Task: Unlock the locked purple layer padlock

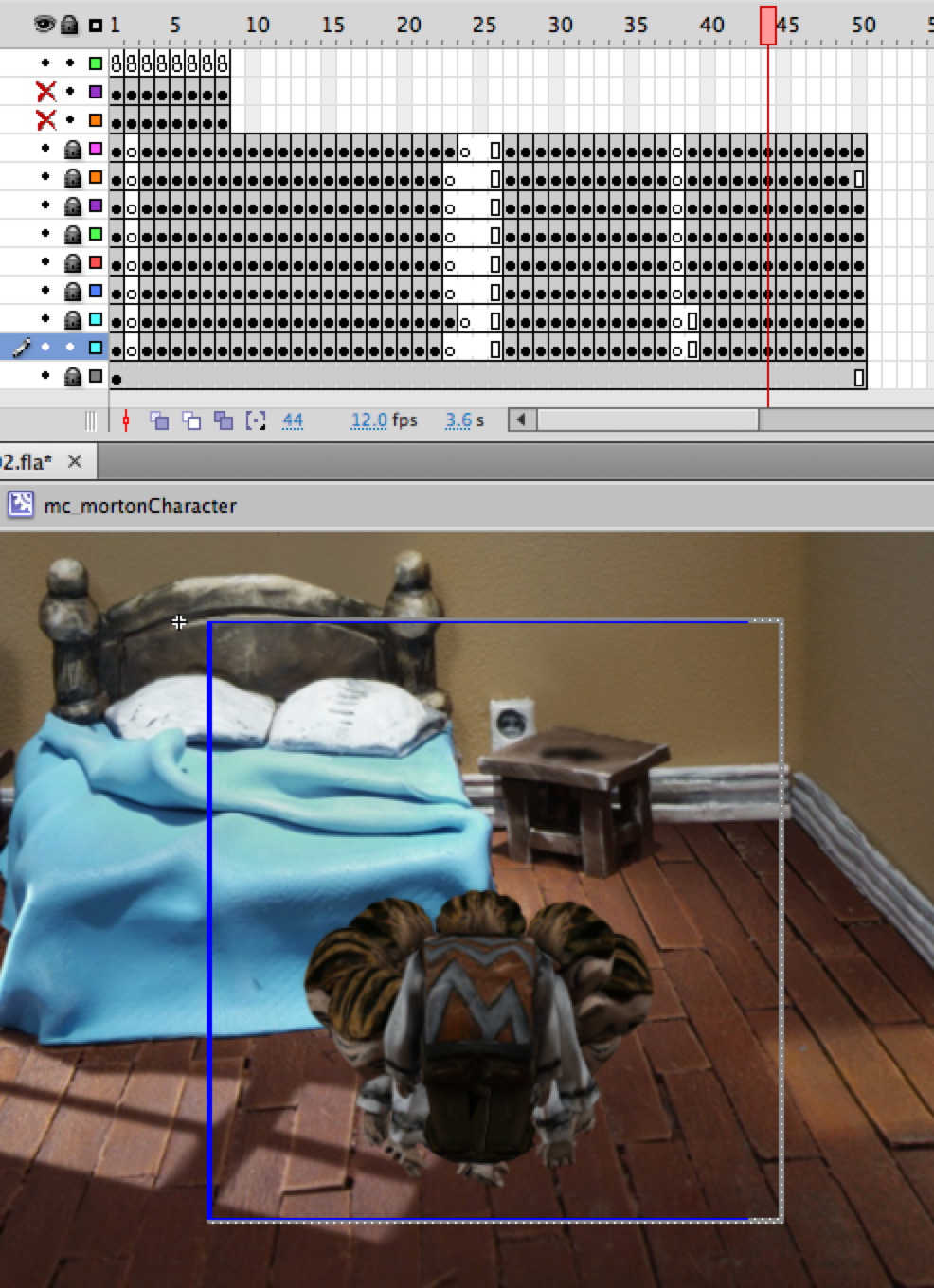Action: pyautogui.click(x=71, y=206)
